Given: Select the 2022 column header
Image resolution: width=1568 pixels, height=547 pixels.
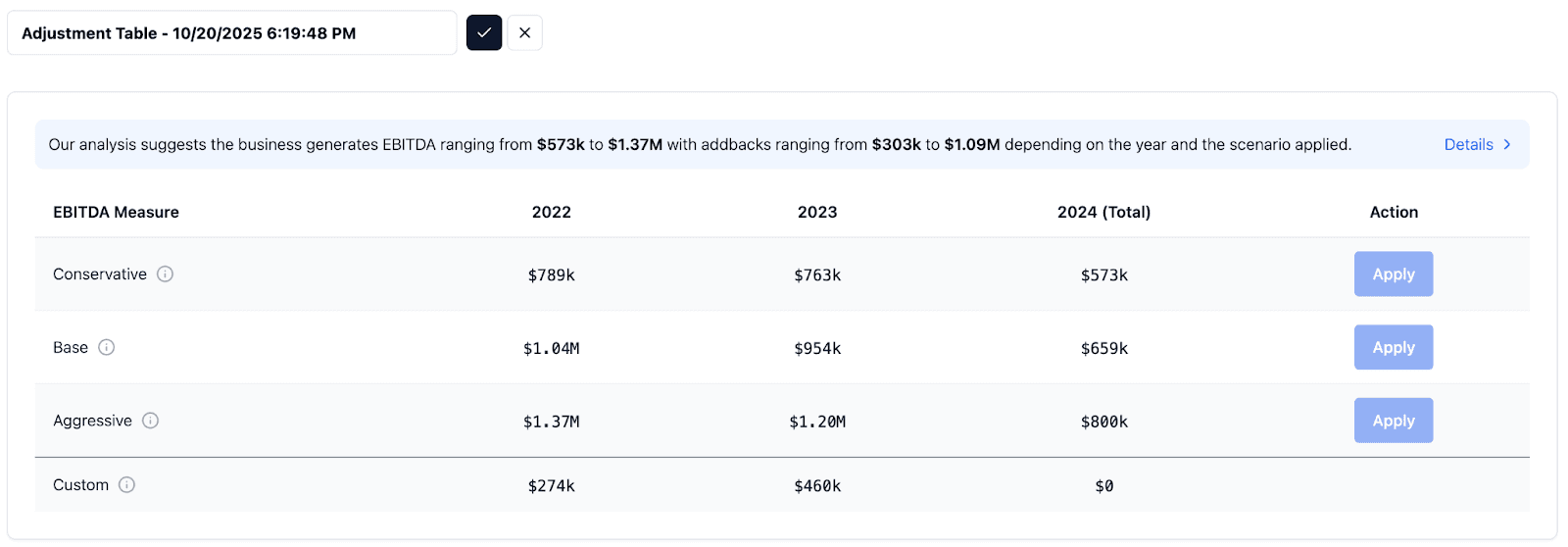Looking at the screenshot, I should [x=552, y=212].
